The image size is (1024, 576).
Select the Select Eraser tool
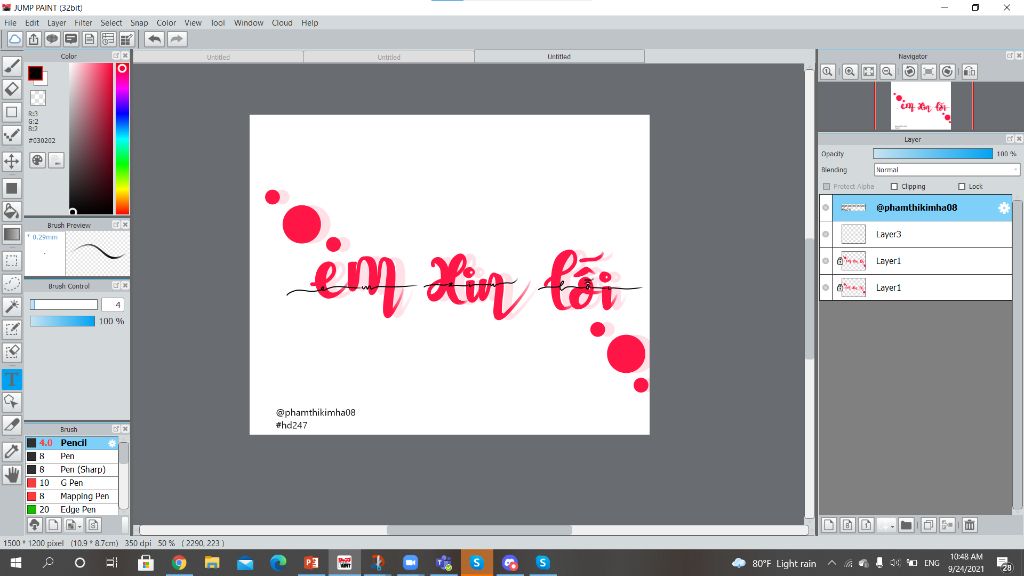[12, 353]
